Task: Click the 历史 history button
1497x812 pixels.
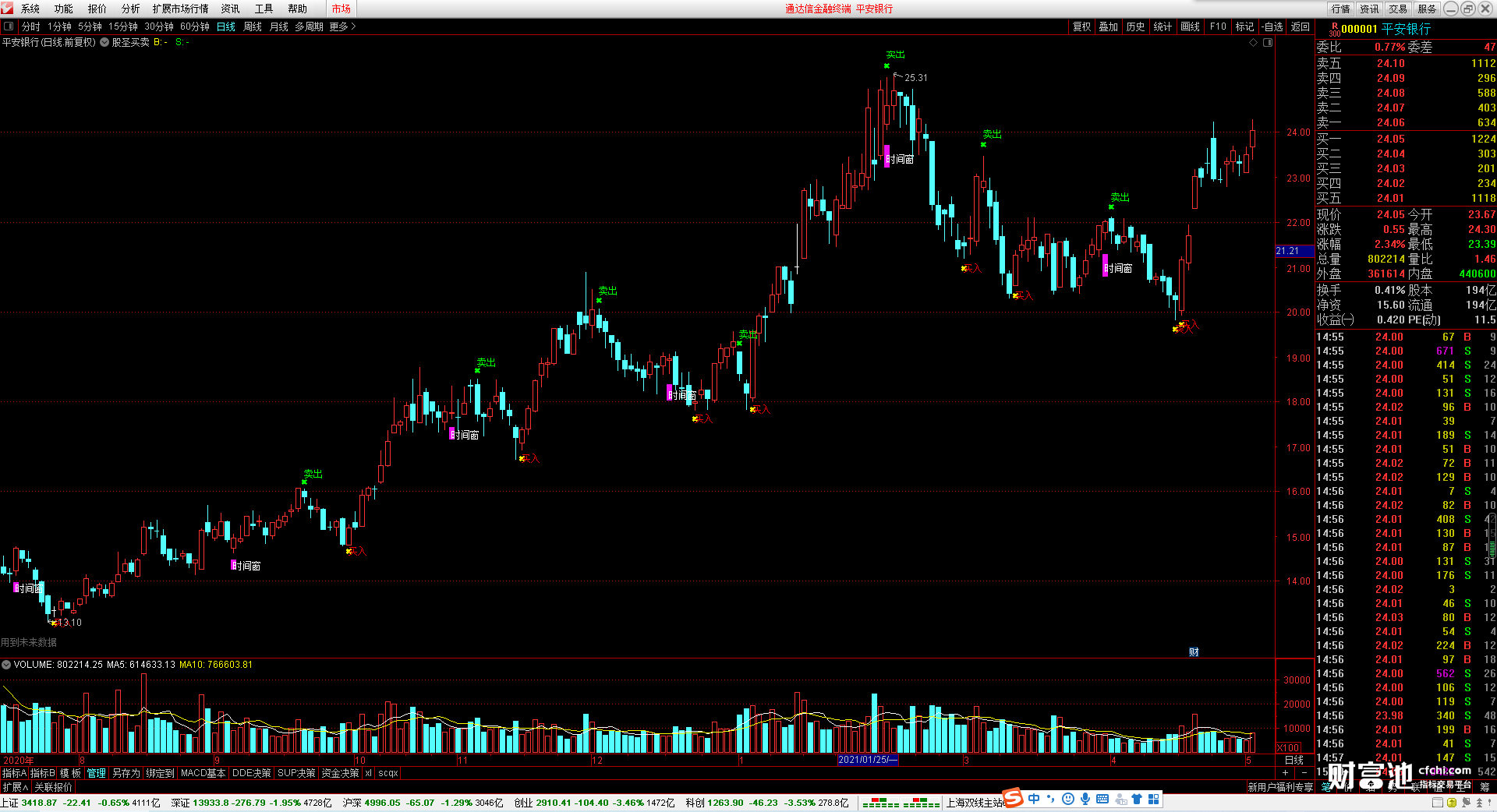Action: coord(1136,26)
